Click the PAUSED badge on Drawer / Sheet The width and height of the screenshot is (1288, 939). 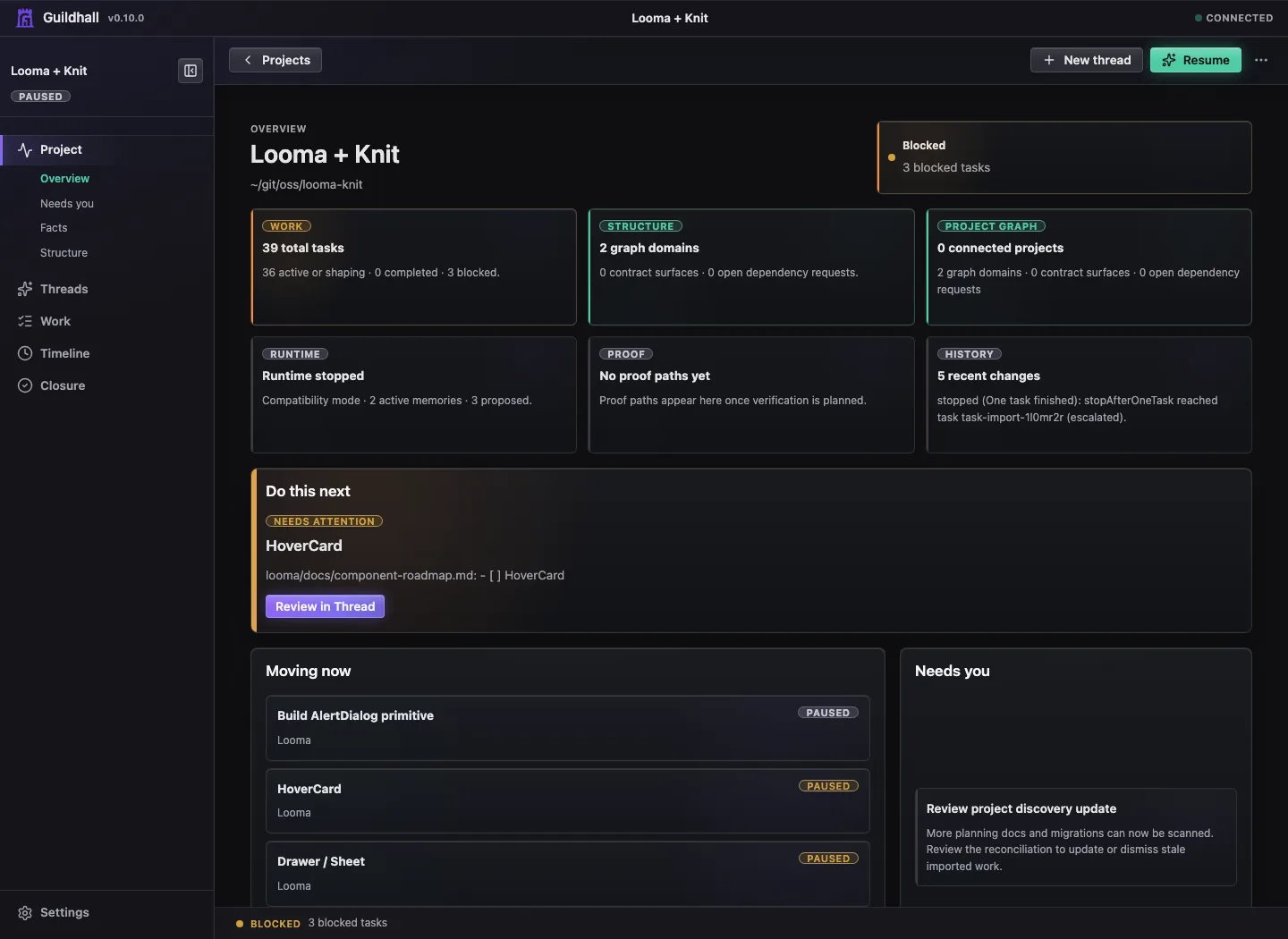tap(828, 859)
